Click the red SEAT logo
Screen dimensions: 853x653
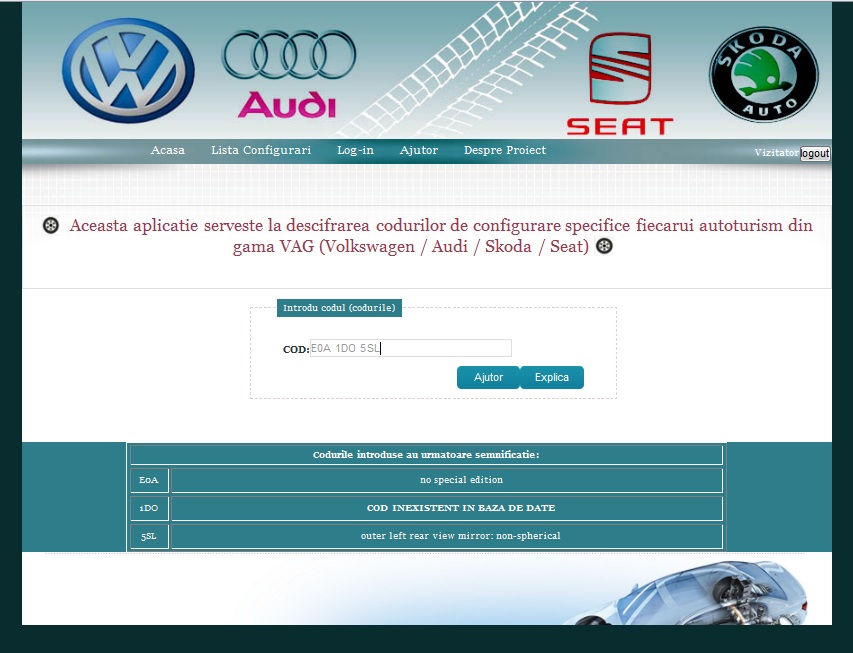tap(620, 83)
